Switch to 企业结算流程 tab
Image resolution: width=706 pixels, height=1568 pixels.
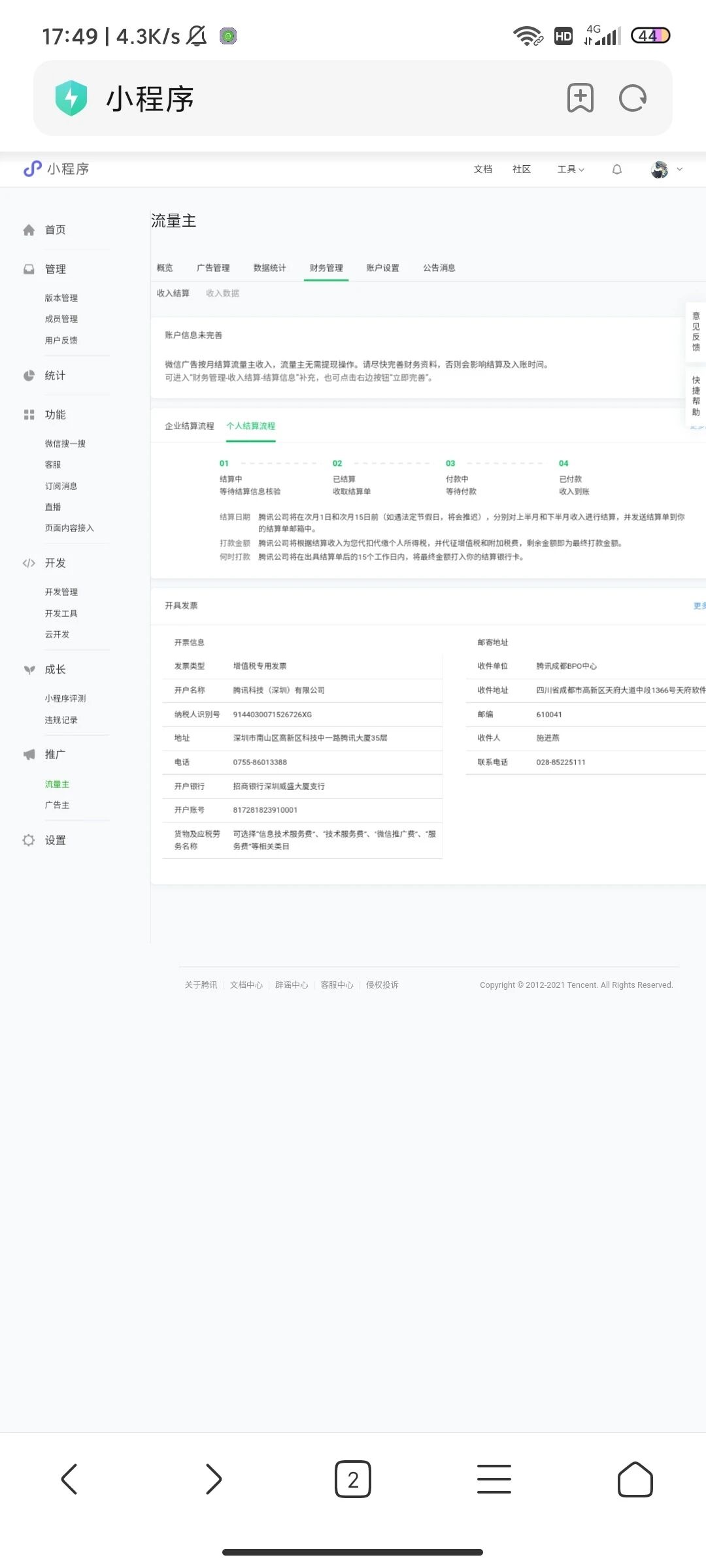click(x=189, y=426)
